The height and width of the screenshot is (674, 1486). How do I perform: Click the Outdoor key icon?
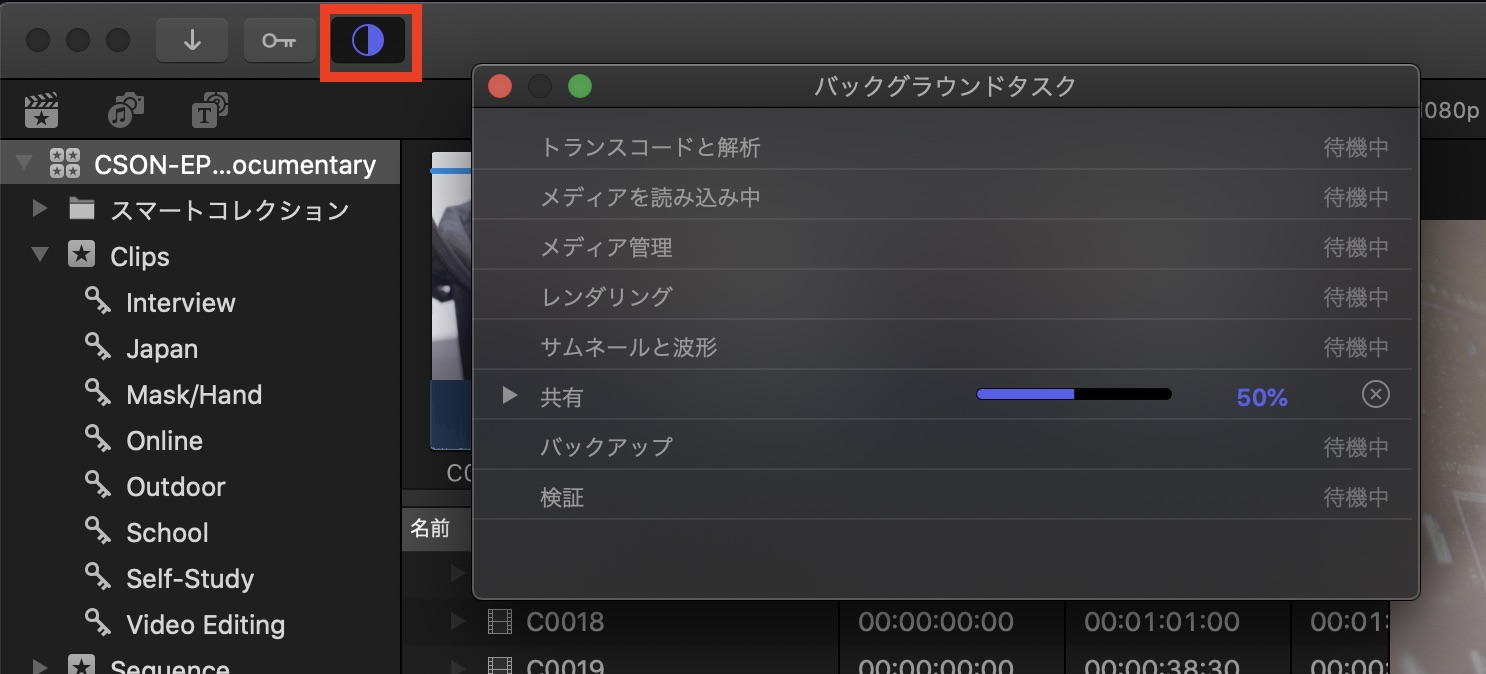(x=98, y=484)
